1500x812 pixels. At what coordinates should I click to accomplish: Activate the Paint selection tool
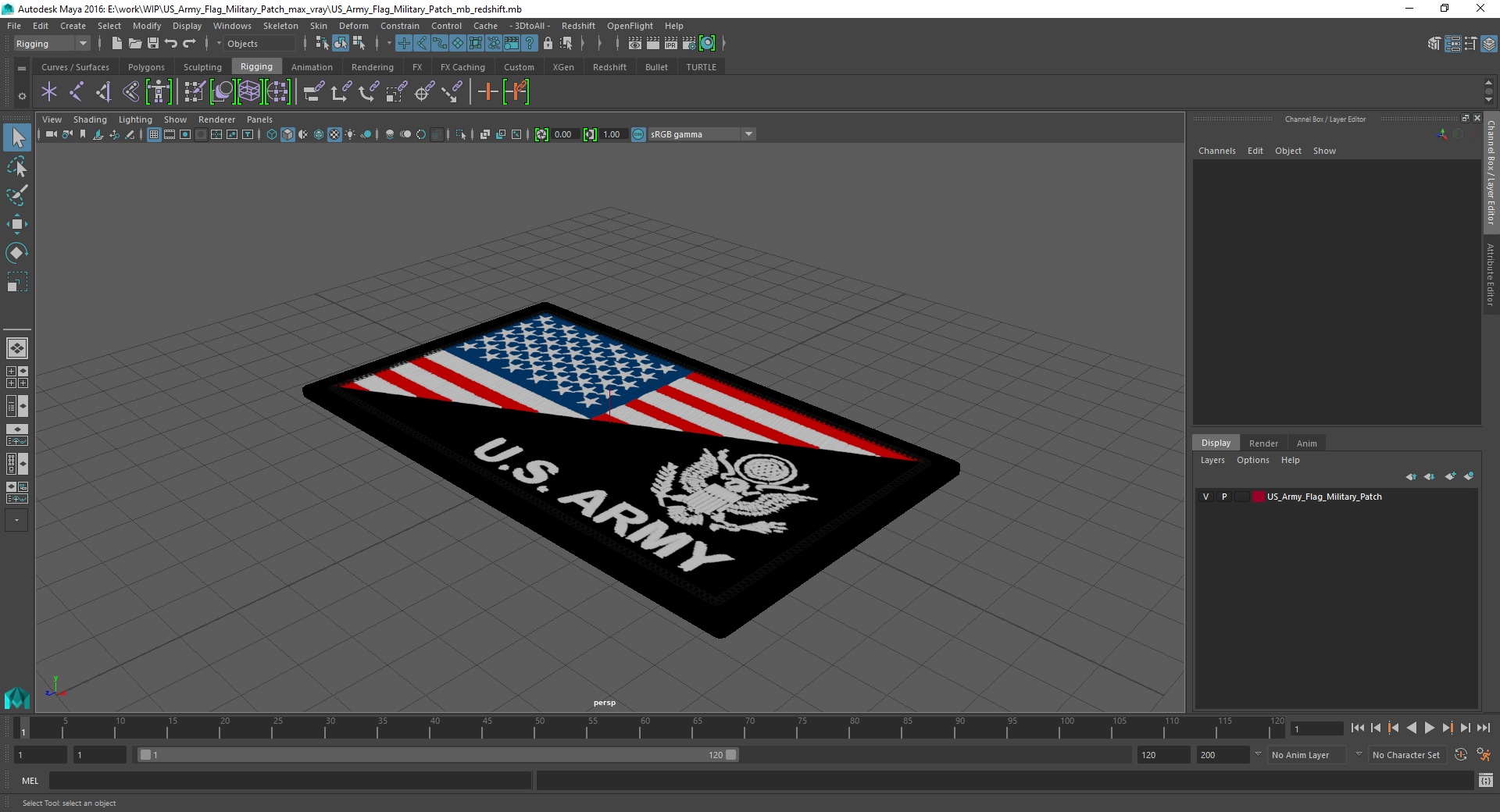(x=17, y=195)
